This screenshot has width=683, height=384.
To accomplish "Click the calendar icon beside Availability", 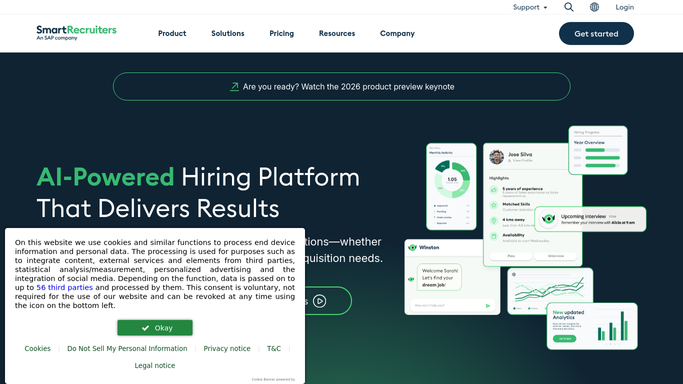I will 494,236.
